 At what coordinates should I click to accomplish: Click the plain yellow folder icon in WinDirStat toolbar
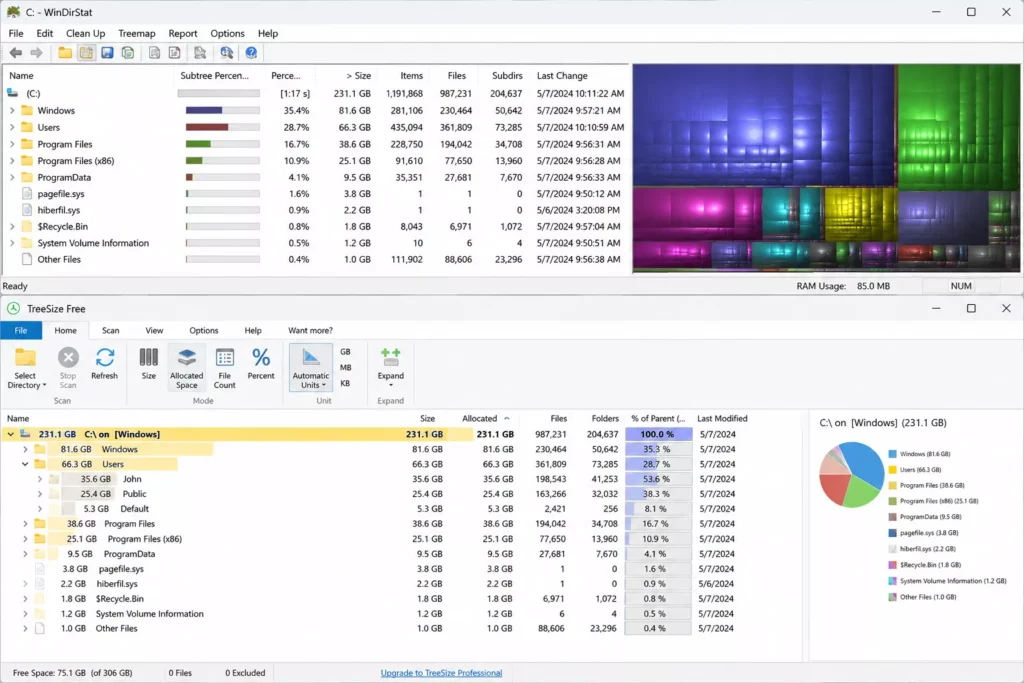pyautogui.click(x=65, y=53)
